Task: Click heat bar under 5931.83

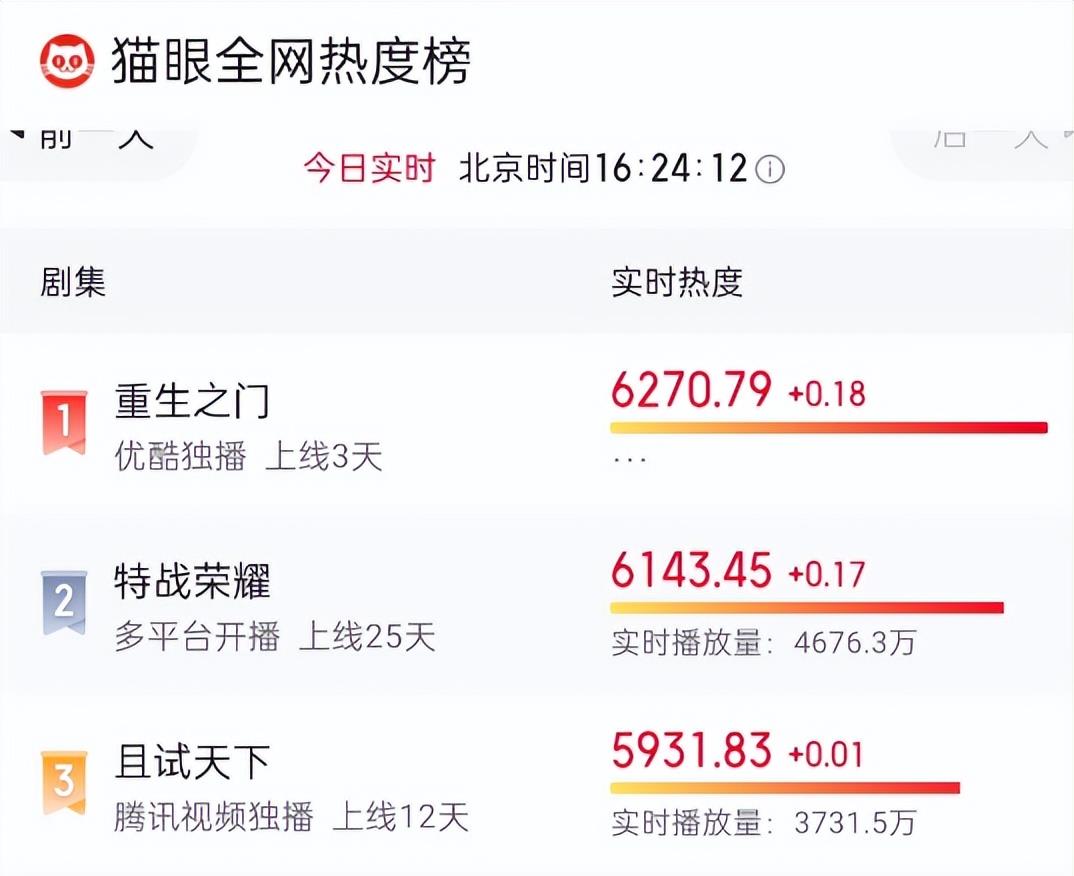Action: pos(785,788)
